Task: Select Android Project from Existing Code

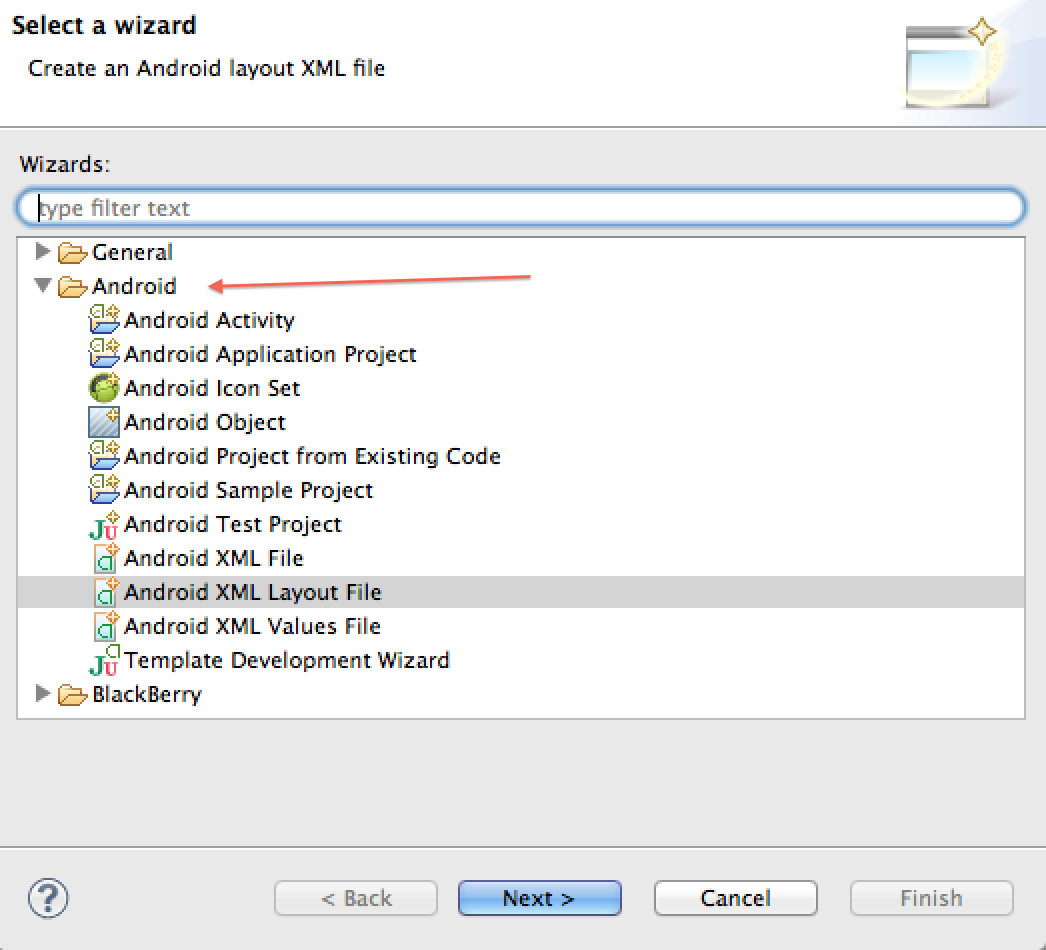Action: click(x=312, y=456)
